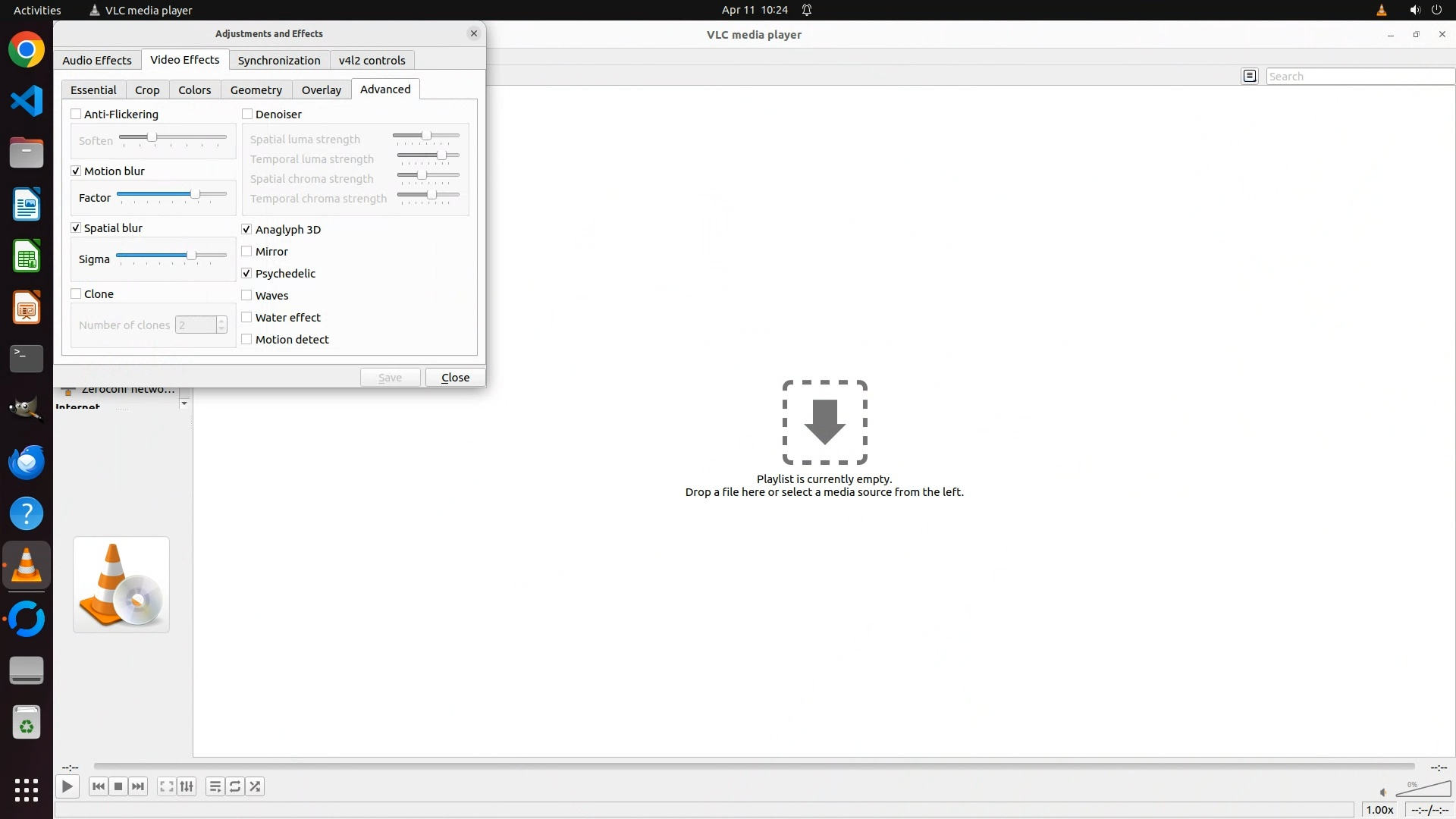1456x819 pixels.
Task: Enable the Water effect checkbox
Action: pos(247,317)
